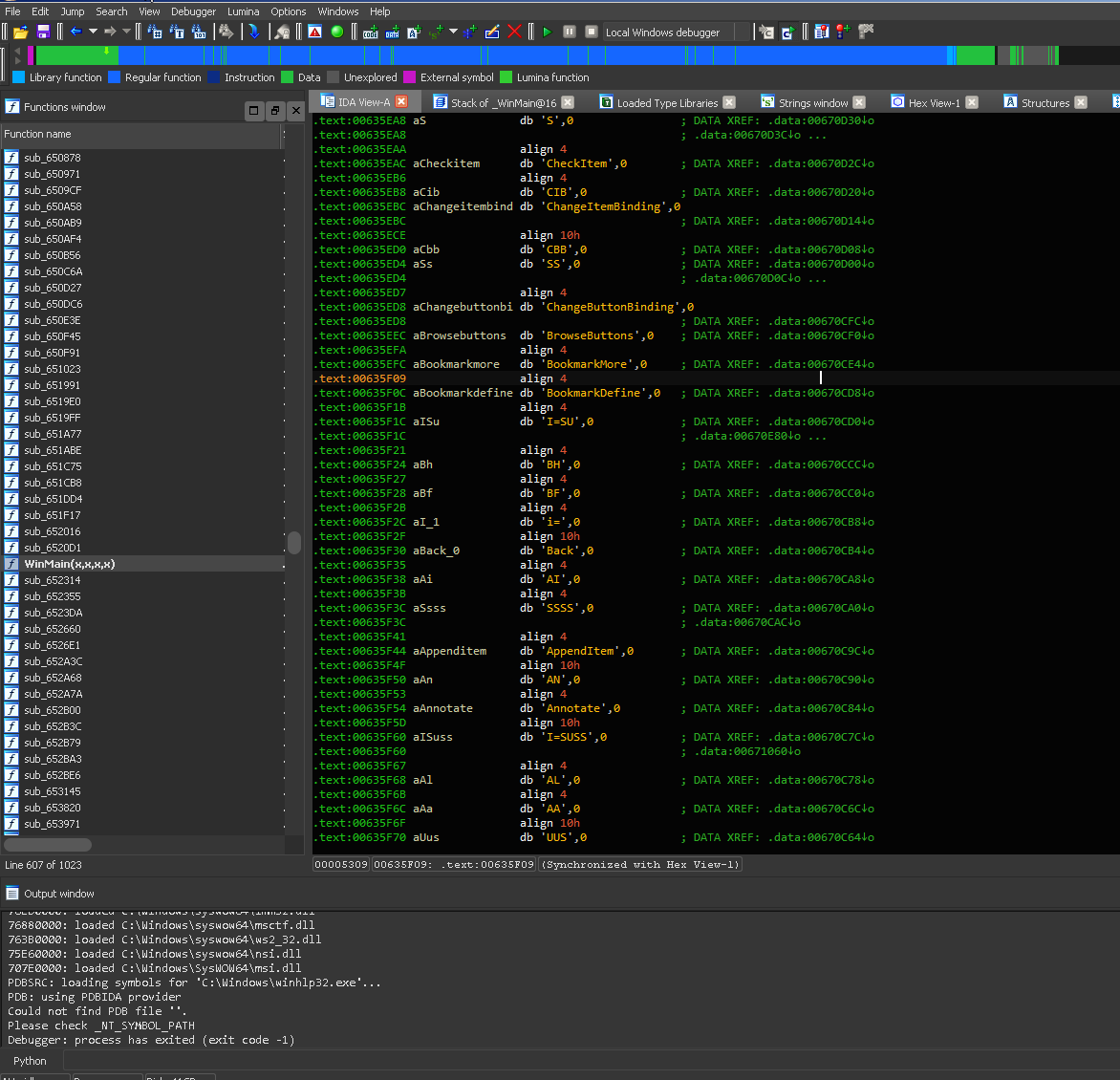Click the Python command-line language button
The width and height of the screenshot is (1120, 1080).
[x=30, y=1062]
